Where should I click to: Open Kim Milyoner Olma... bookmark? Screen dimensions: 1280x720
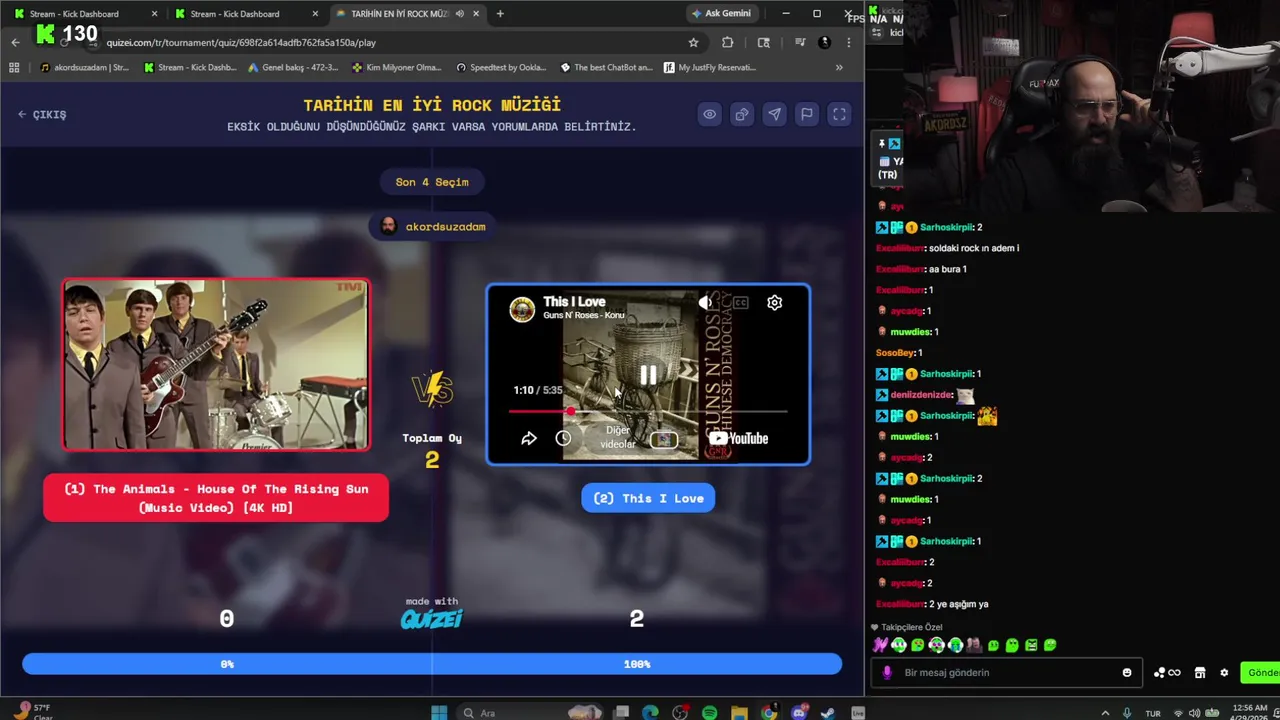(397, 67)
